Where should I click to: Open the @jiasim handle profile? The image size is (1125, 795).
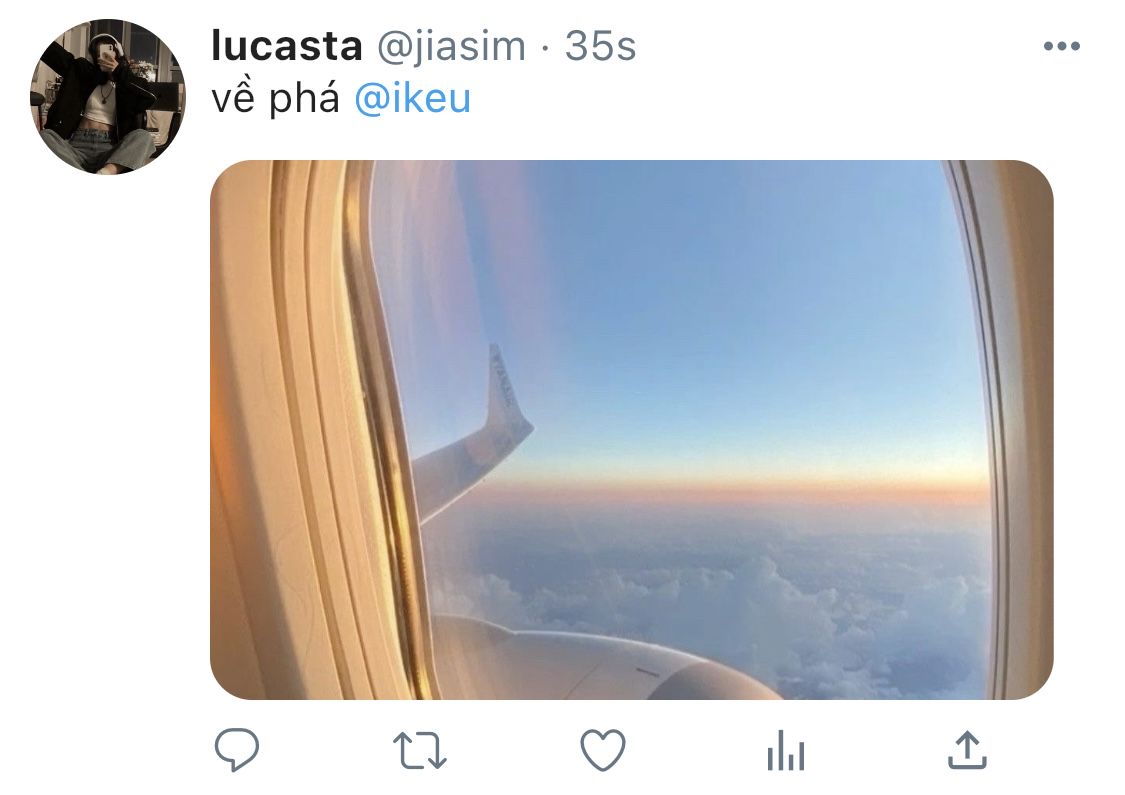coord(451,48)
